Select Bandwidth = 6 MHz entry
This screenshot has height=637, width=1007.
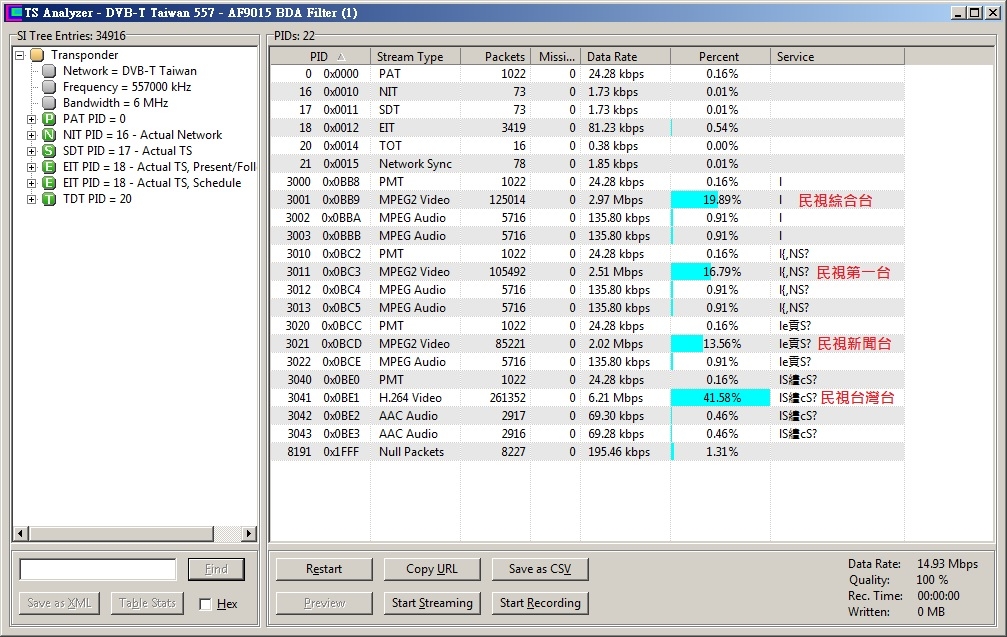pos(116,103)
